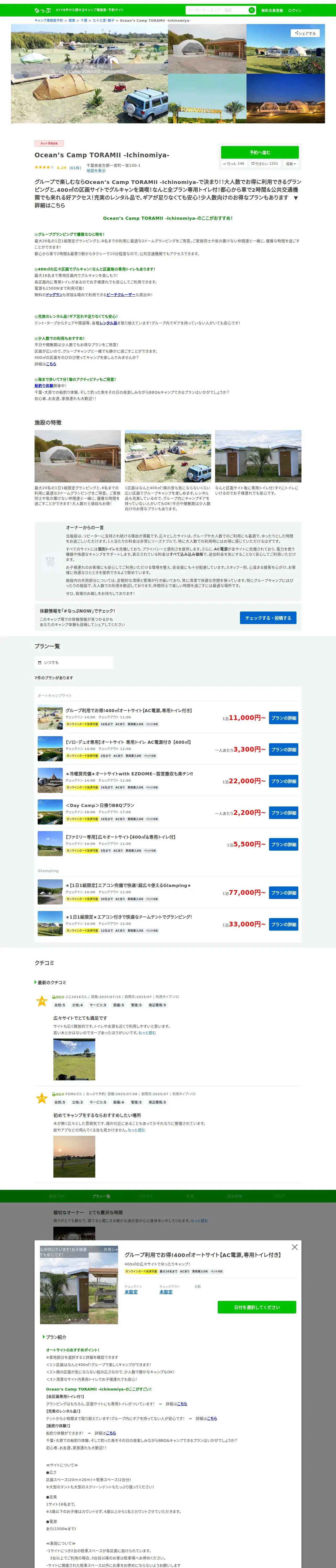Click thumbnail of 冷暖房完備 EZDOME plan
Viewport: 336px width, 1568px height.
(x=50, y=781)
